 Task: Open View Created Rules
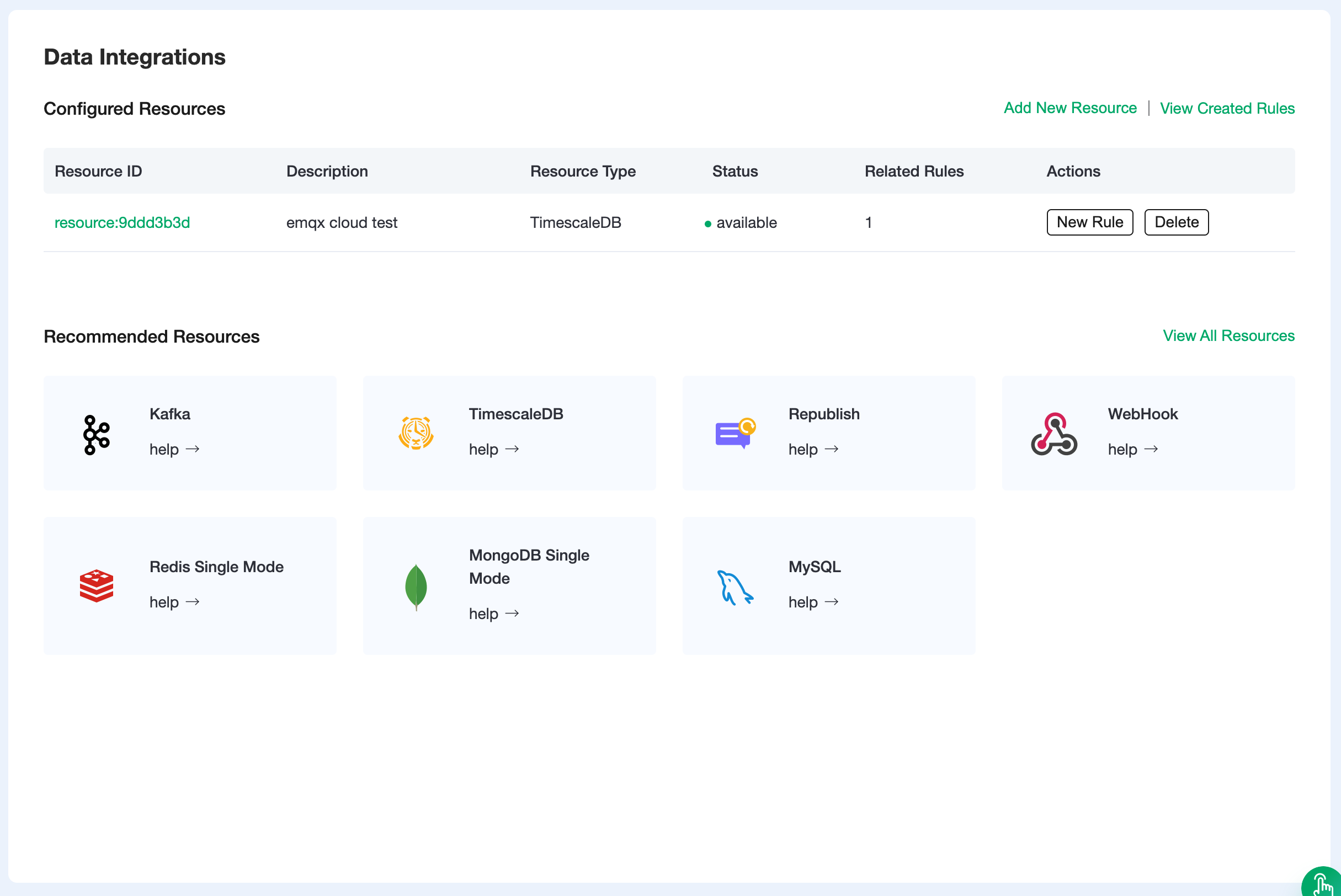coord(1227,108)
